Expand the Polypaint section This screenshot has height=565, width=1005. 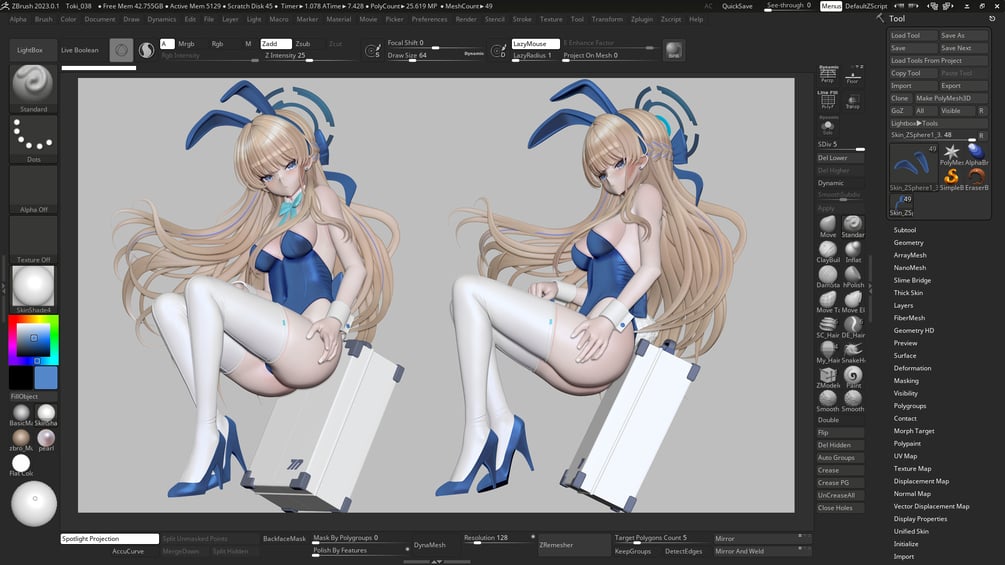coord(908,443)
